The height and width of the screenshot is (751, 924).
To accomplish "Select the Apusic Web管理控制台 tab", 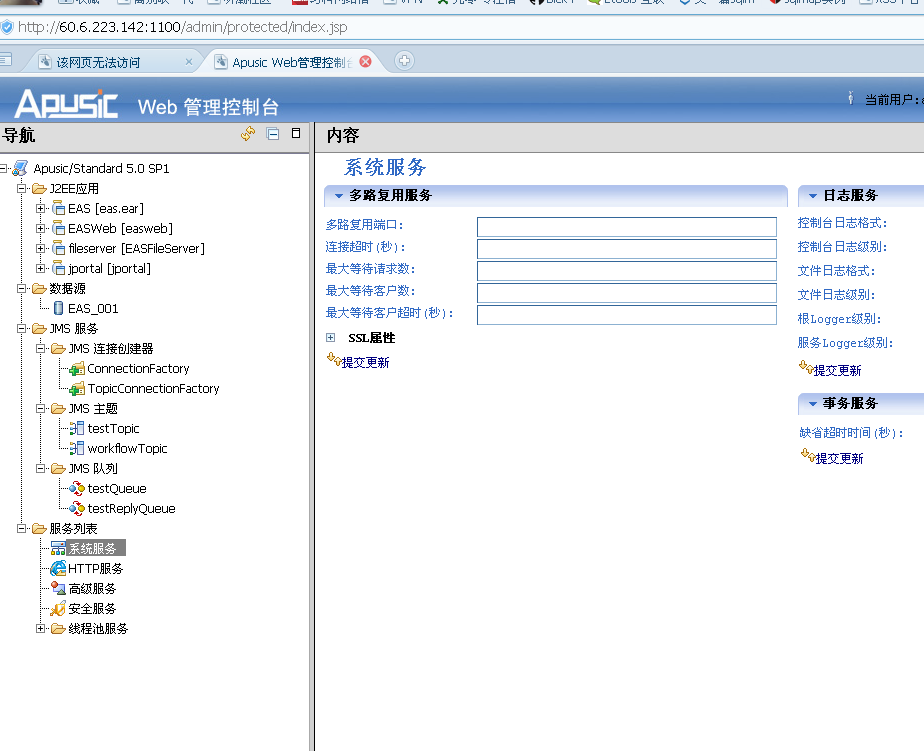I will pos(291,62).
